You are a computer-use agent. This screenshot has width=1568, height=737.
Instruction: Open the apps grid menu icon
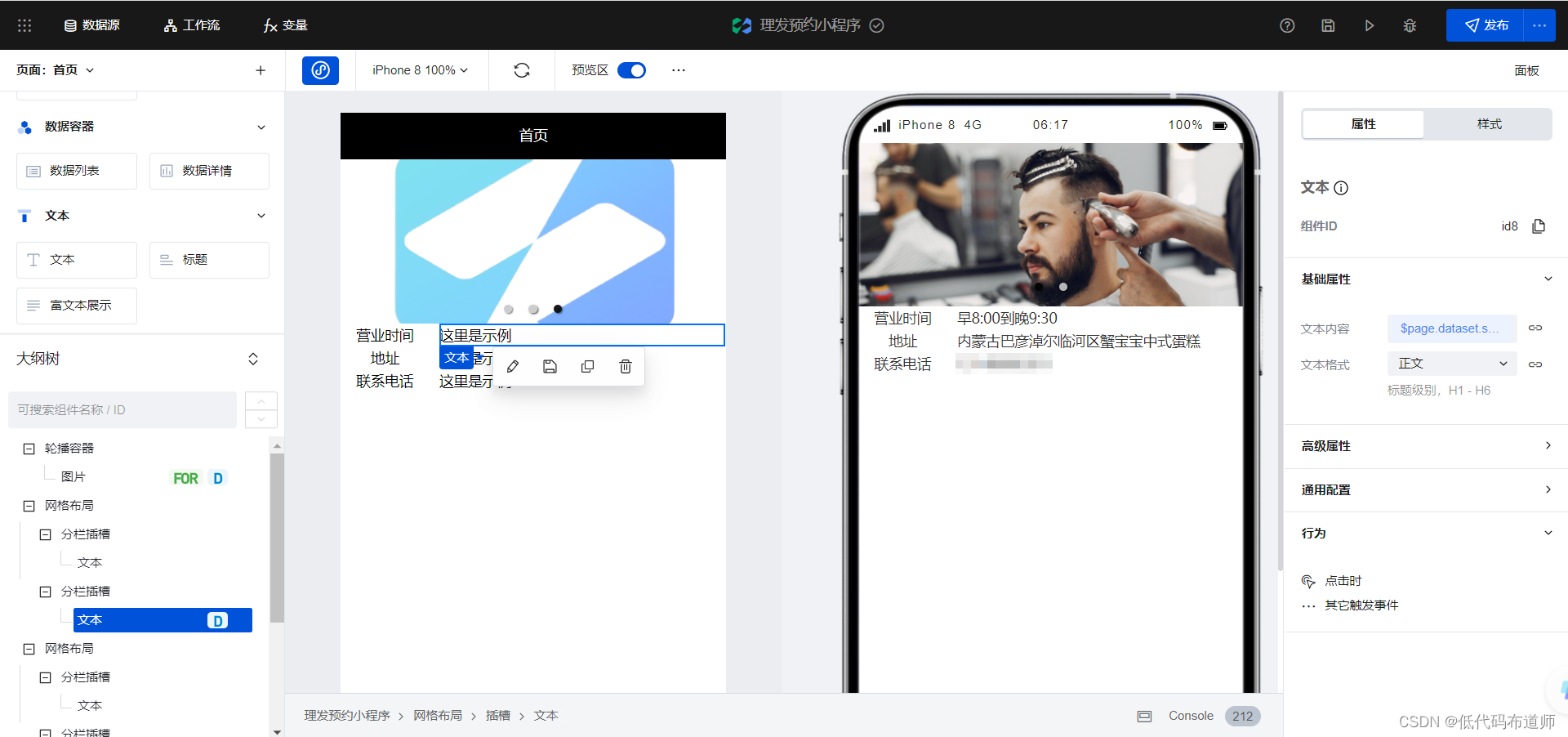pyautogui.click(x=24, y=25)
